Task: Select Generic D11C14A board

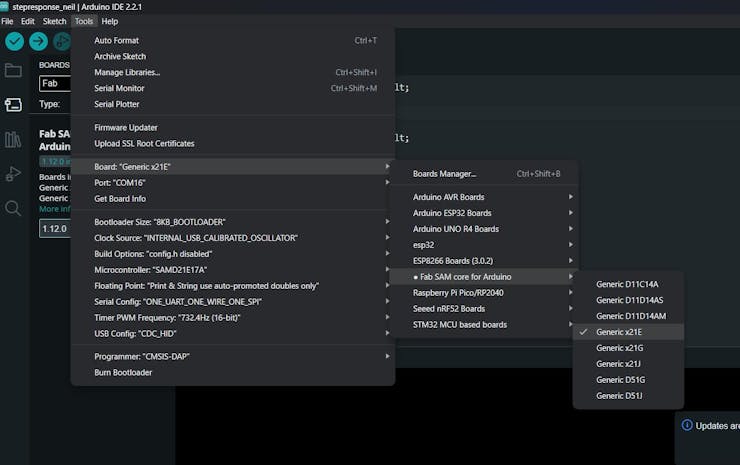Action: [x=628, y=284]
